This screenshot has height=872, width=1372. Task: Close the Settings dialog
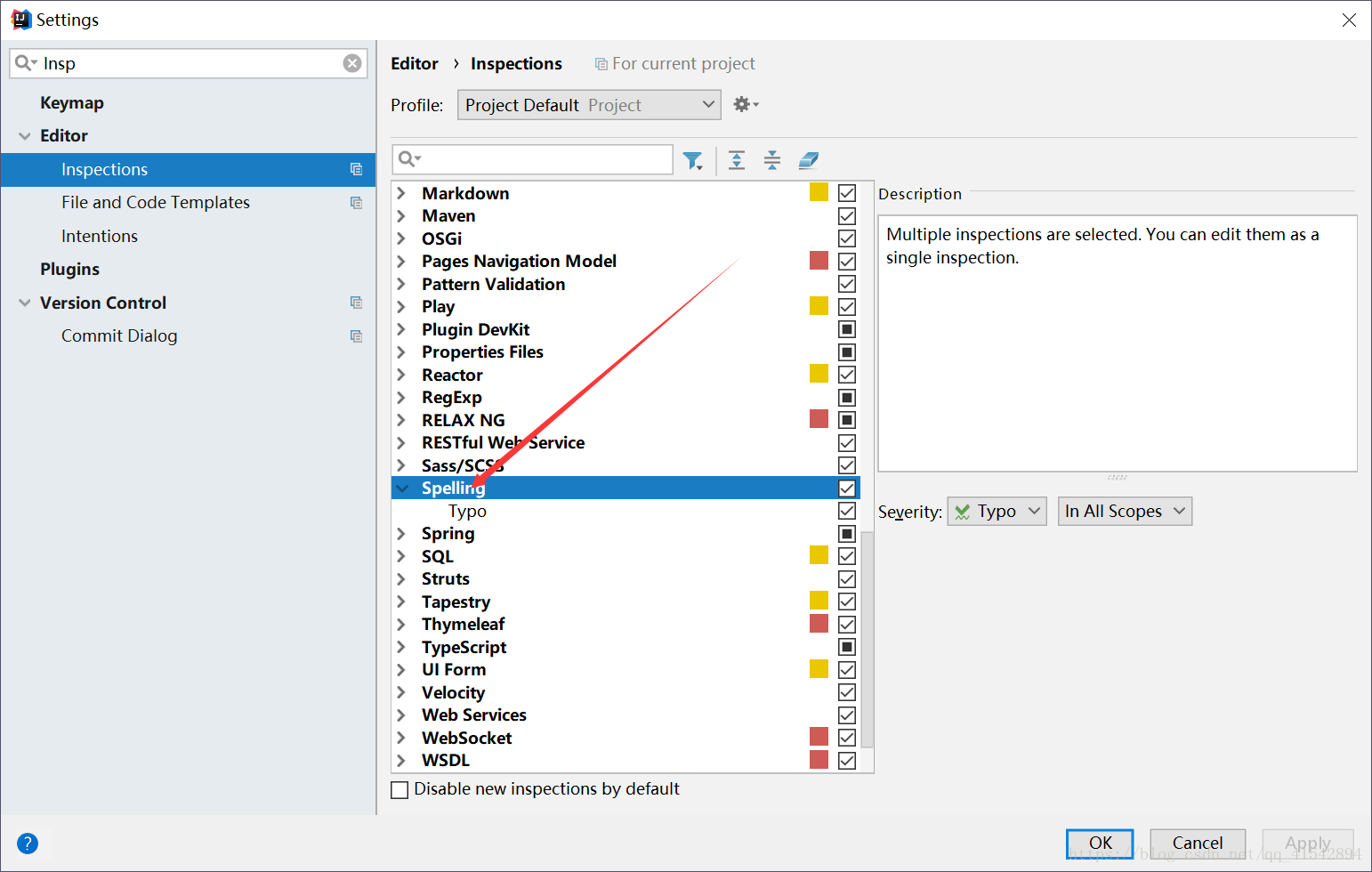pyautogui.click(x=1349, y=20)
